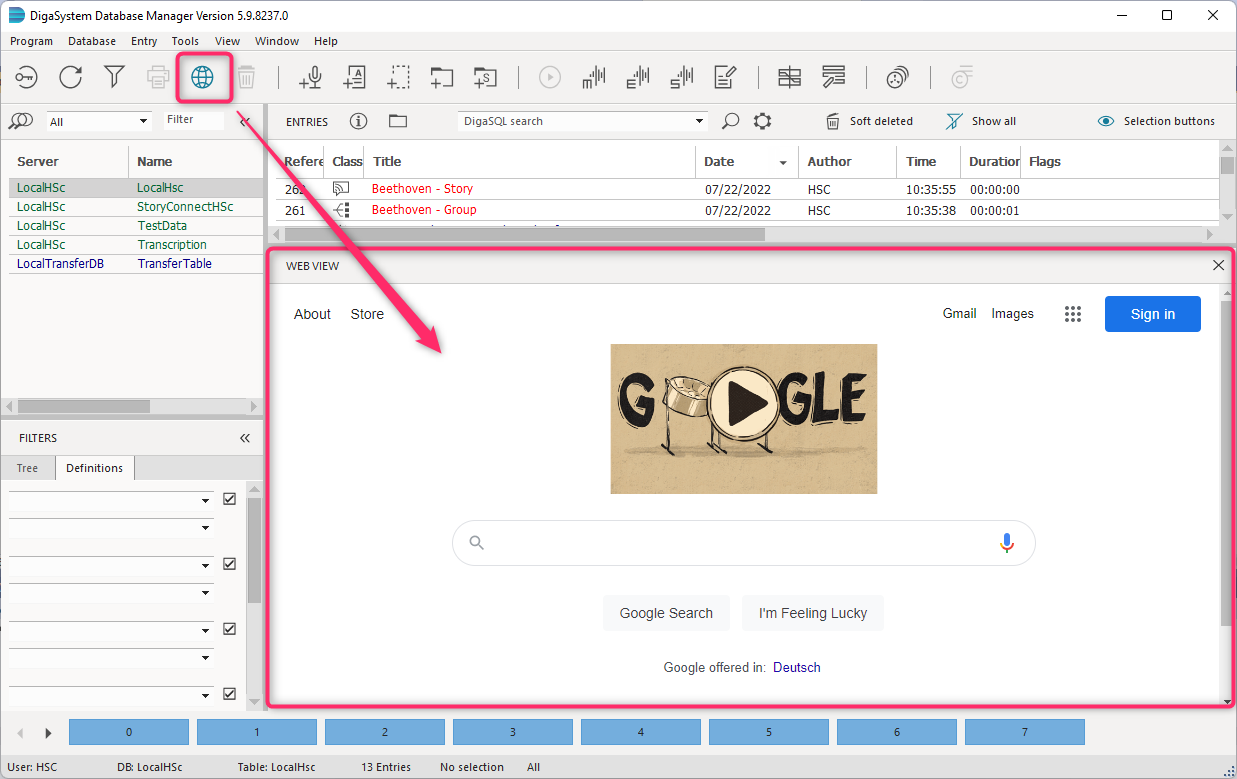Click the Google Sign in button
The width and height of the screenshot is (1237, 779).
(1152, 314)
